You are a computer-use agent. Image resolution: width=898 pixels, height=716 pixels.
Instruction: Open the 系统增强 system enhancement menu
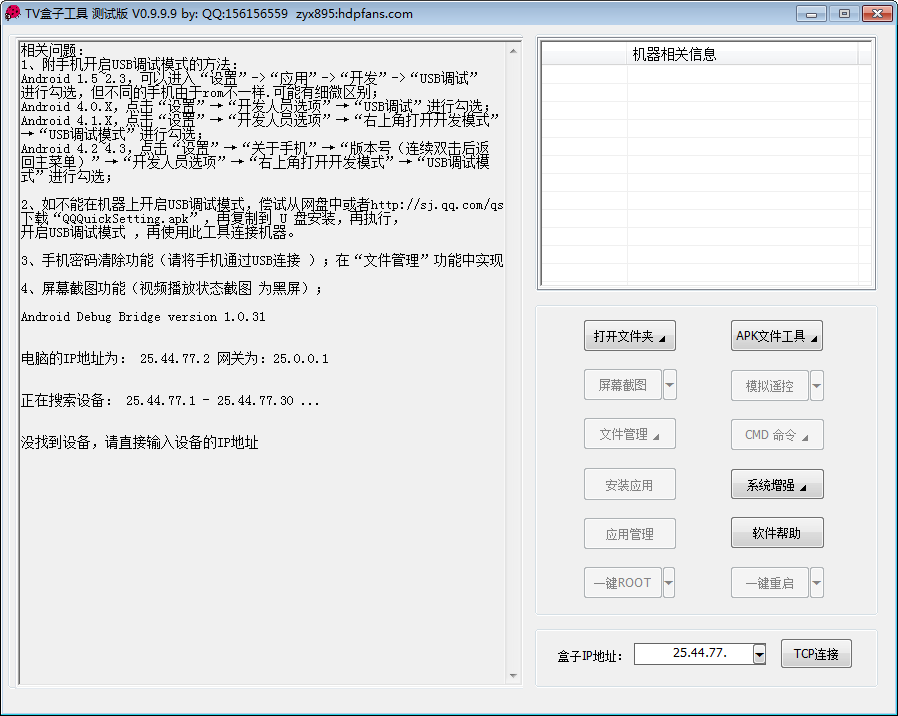(x=777, y=484)
